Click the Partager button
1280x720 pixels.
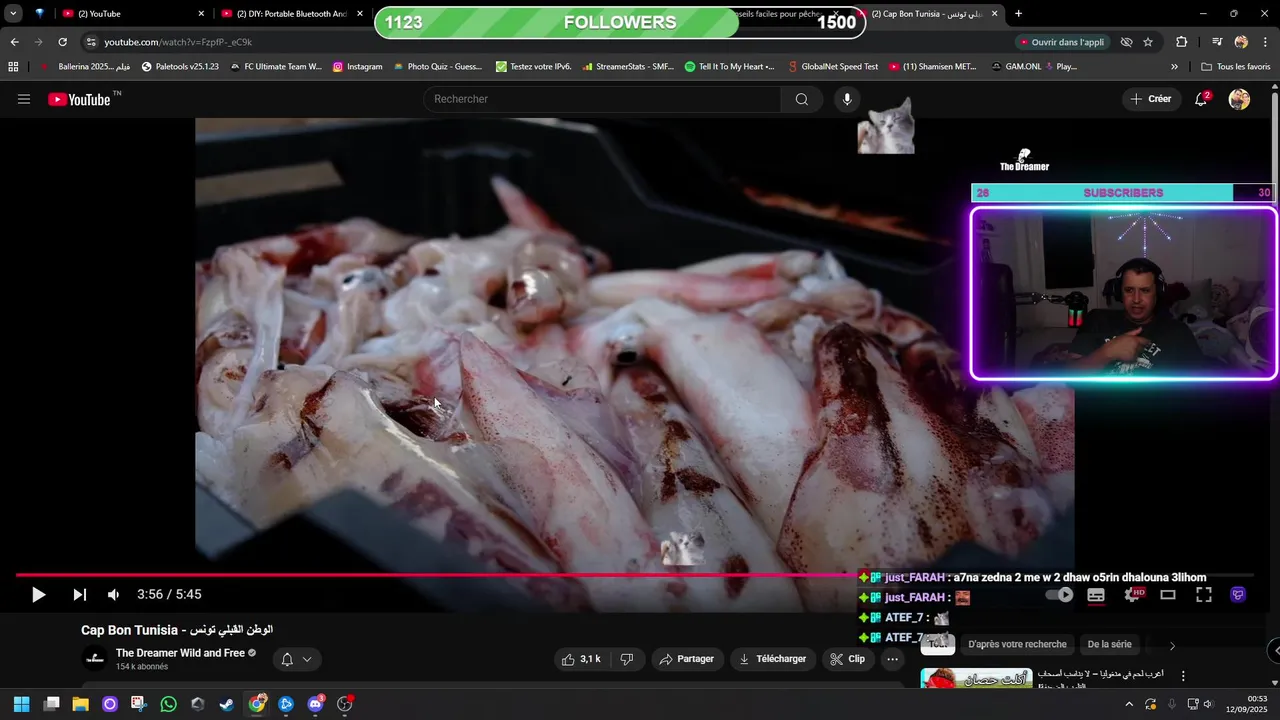coord(686,659)
